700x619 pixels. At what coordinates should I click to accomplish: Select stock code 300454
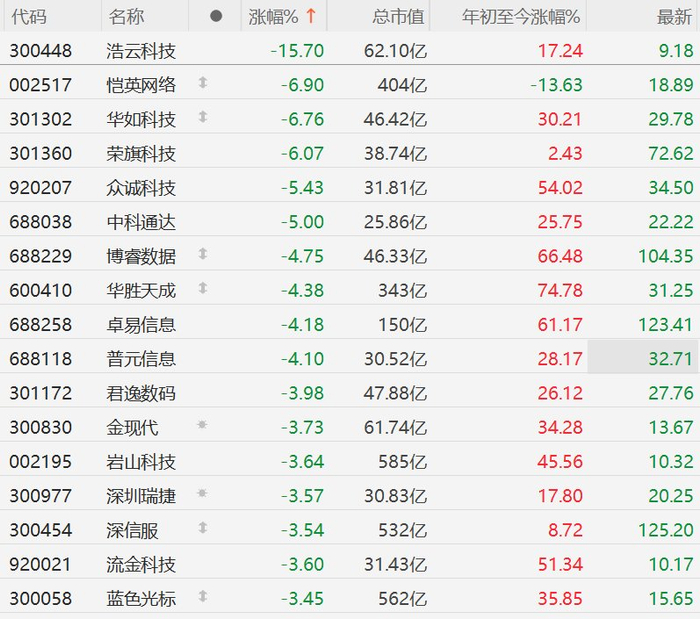(41, 530)
